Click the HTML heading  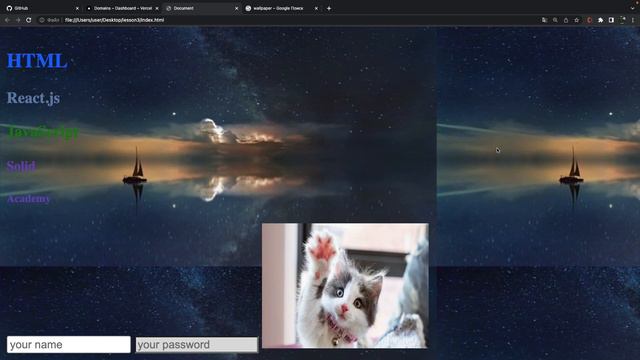point(37,61)
